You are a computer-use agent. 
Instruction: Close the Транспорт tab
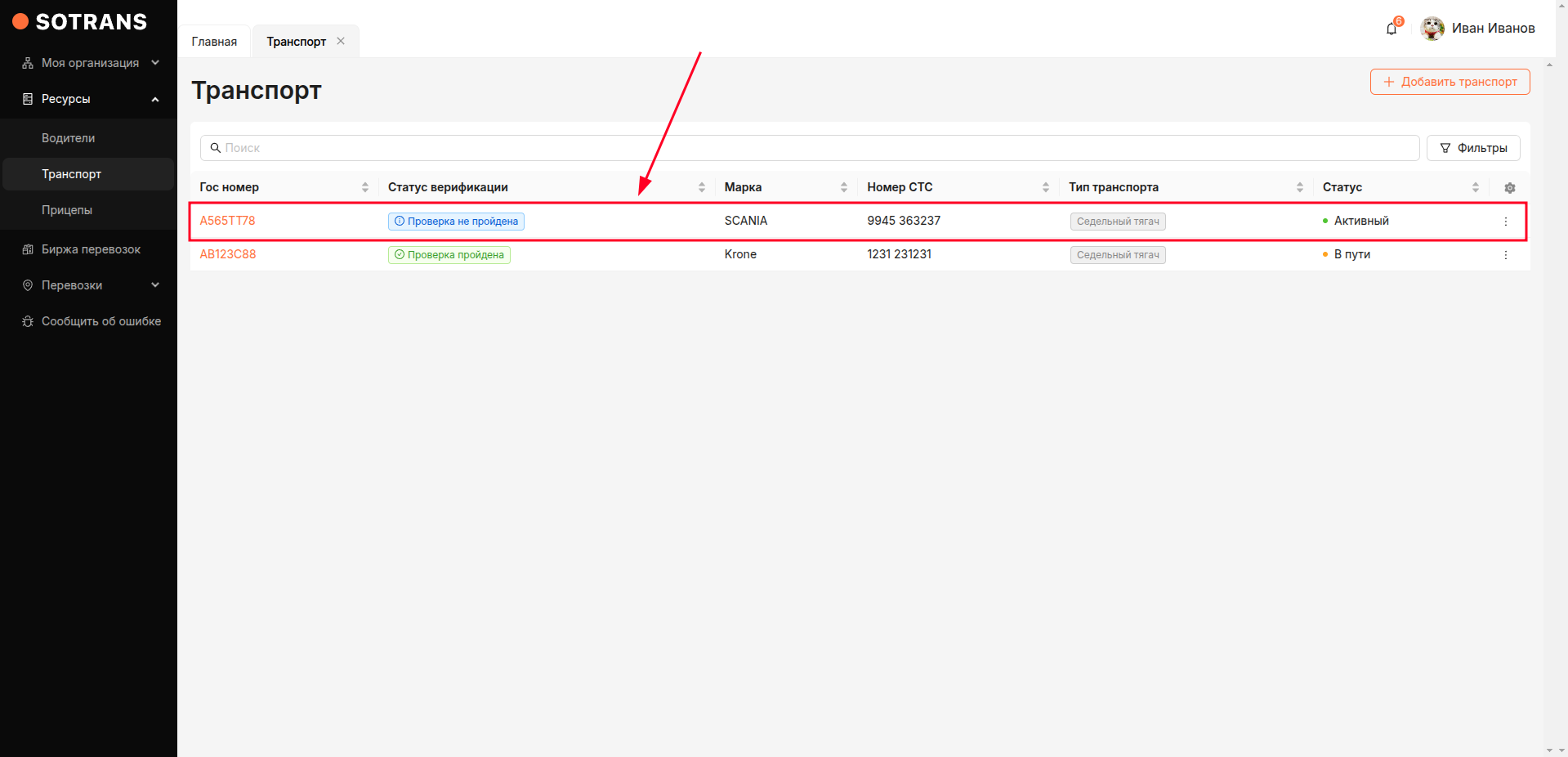[x=341, y=41]
